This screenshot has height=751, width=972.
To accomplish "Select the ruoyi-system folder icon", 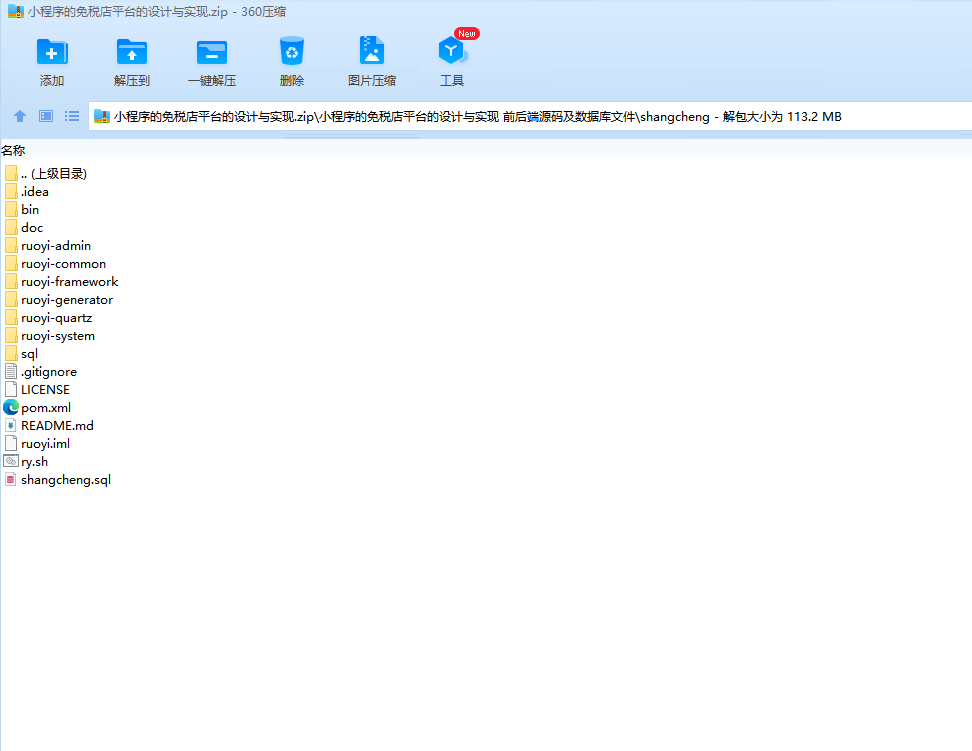I will 11,336.
